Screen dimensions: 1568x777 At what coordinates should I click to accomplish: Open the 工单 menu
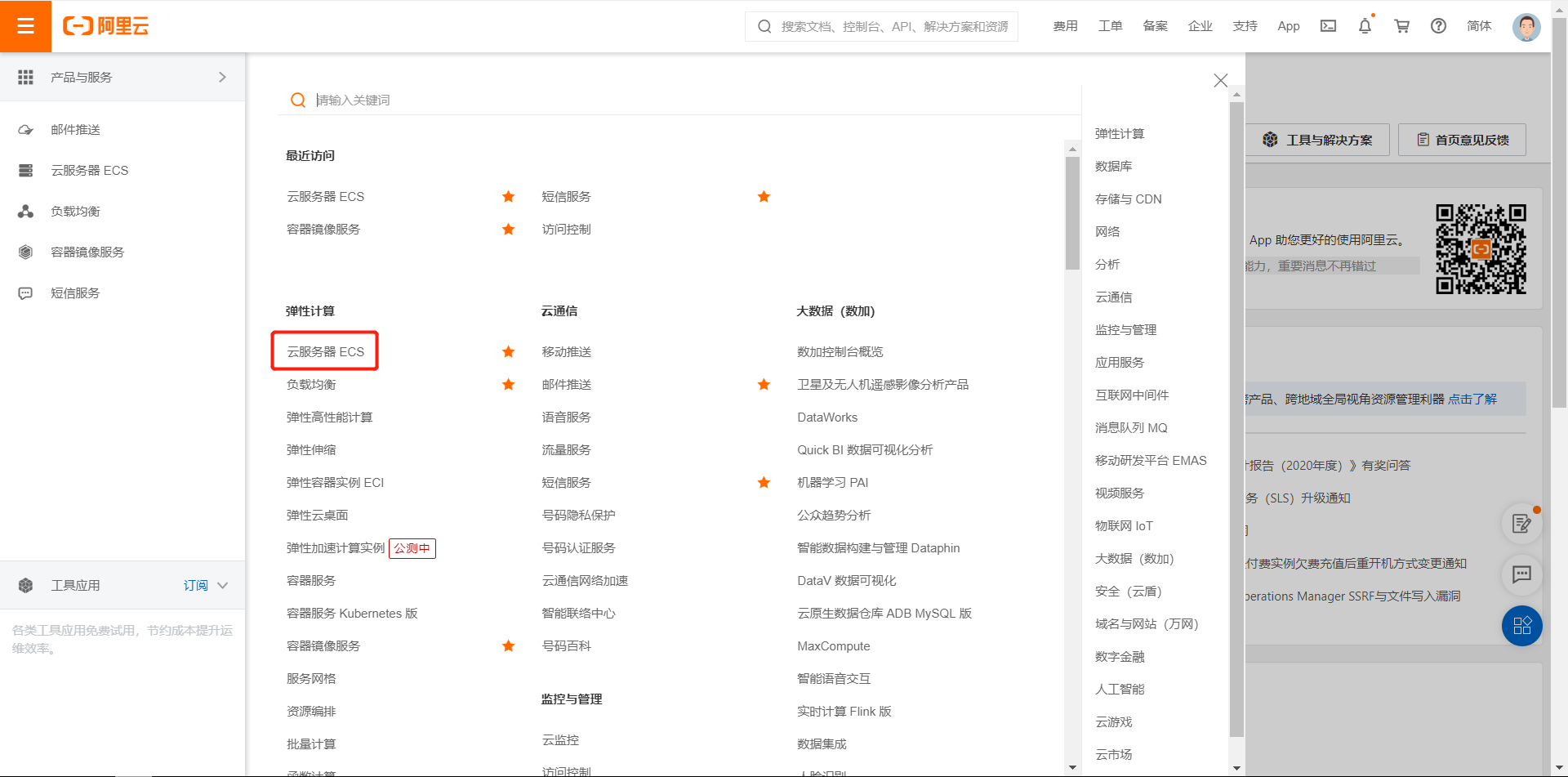point(1110,26)
